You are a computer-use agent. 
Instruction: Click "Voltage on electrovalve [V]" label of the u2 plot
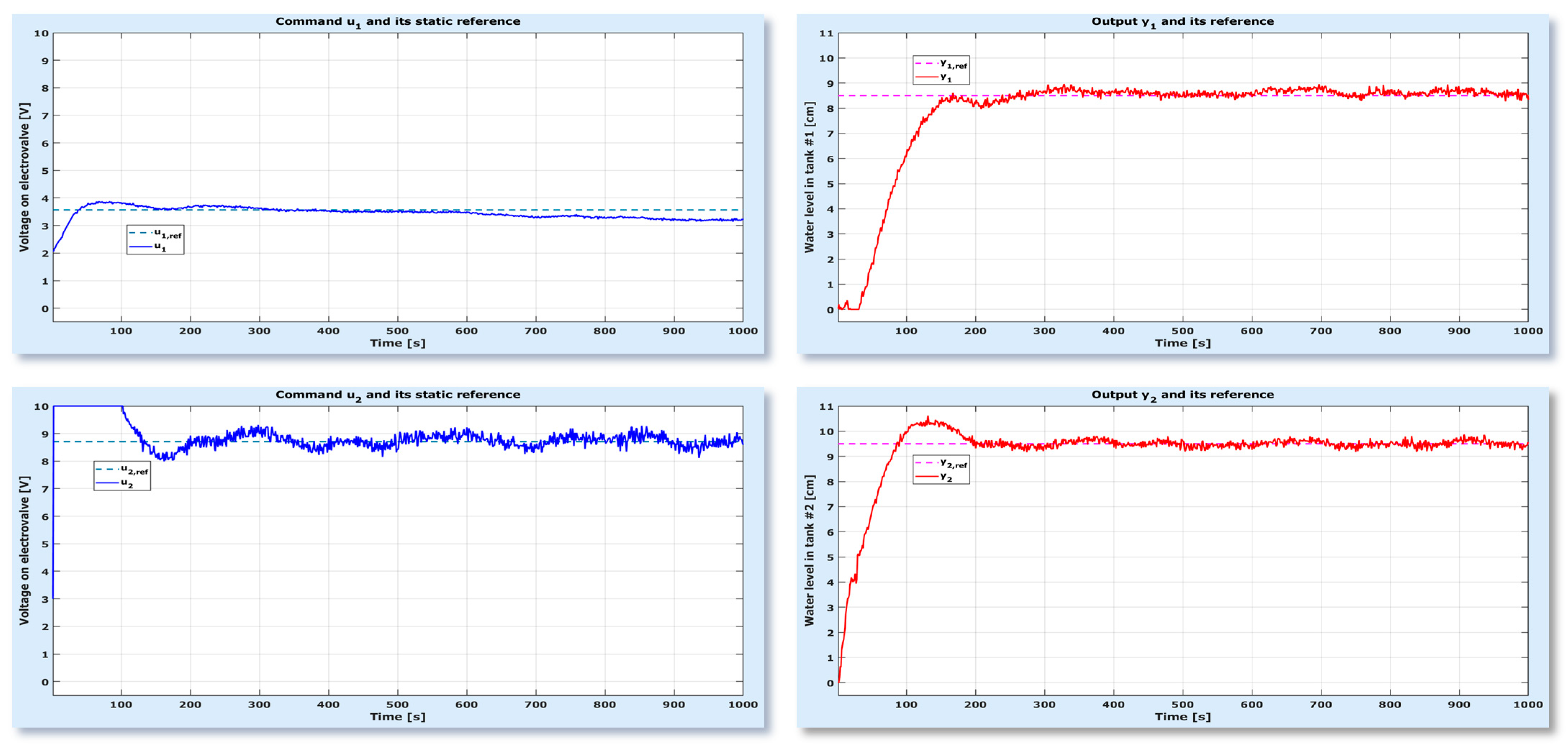[24, 551]
